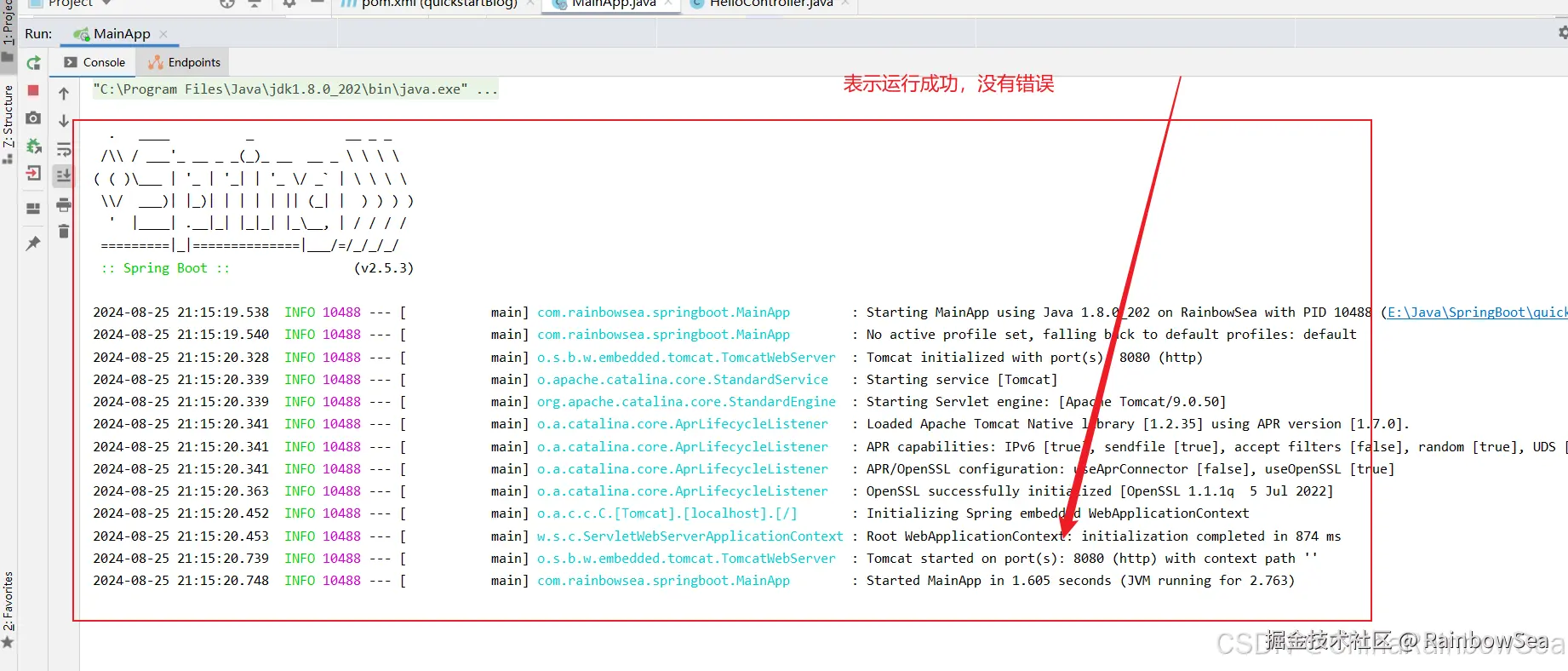Open the E:\Java\SpringBoot path link
This screenshot has width=1568, height=671.
pos(1477,313)
